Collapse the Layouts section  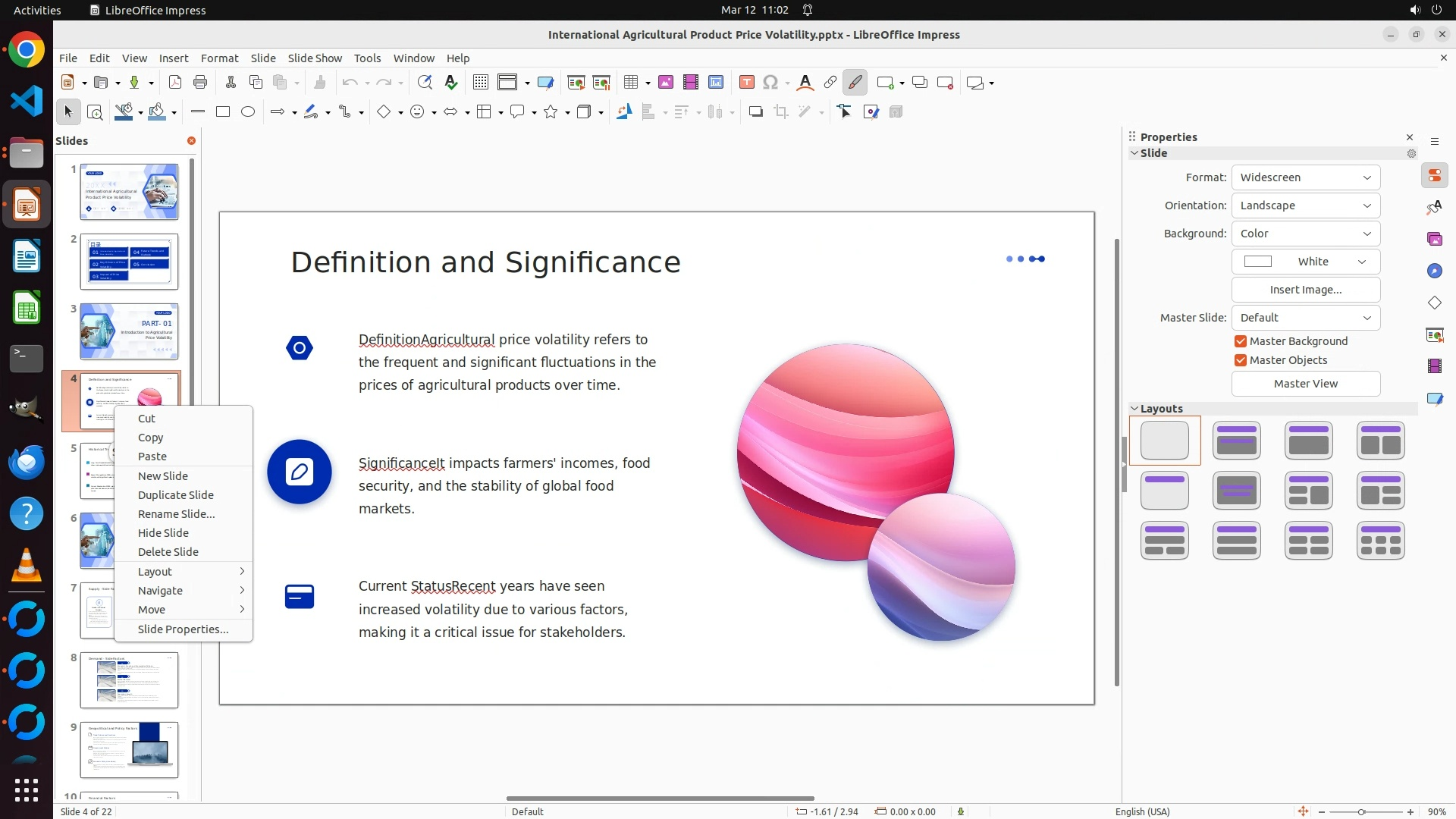1134,409
